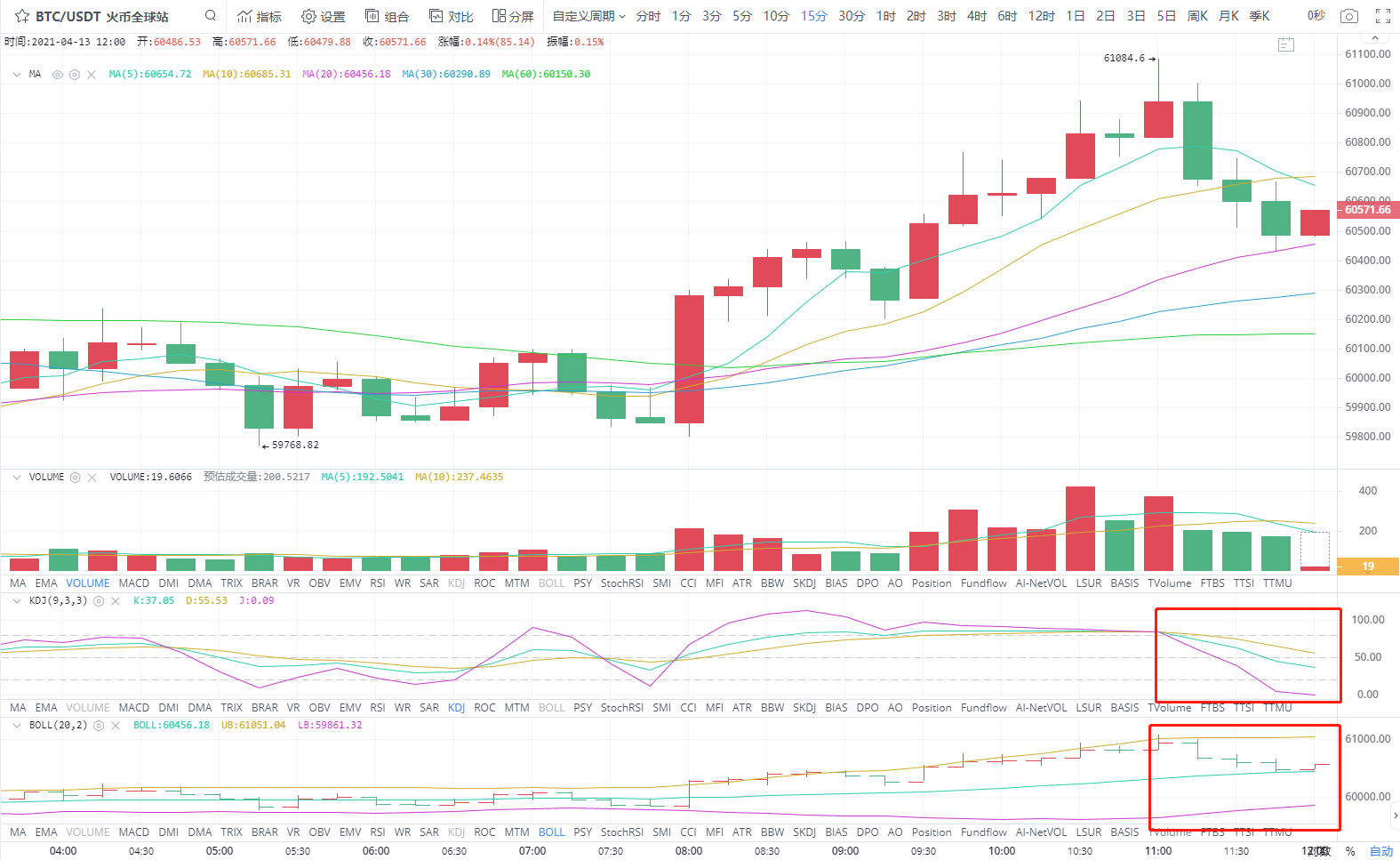
Task: Select the 分时 time-sharing period
Action: tap(648, 16)
